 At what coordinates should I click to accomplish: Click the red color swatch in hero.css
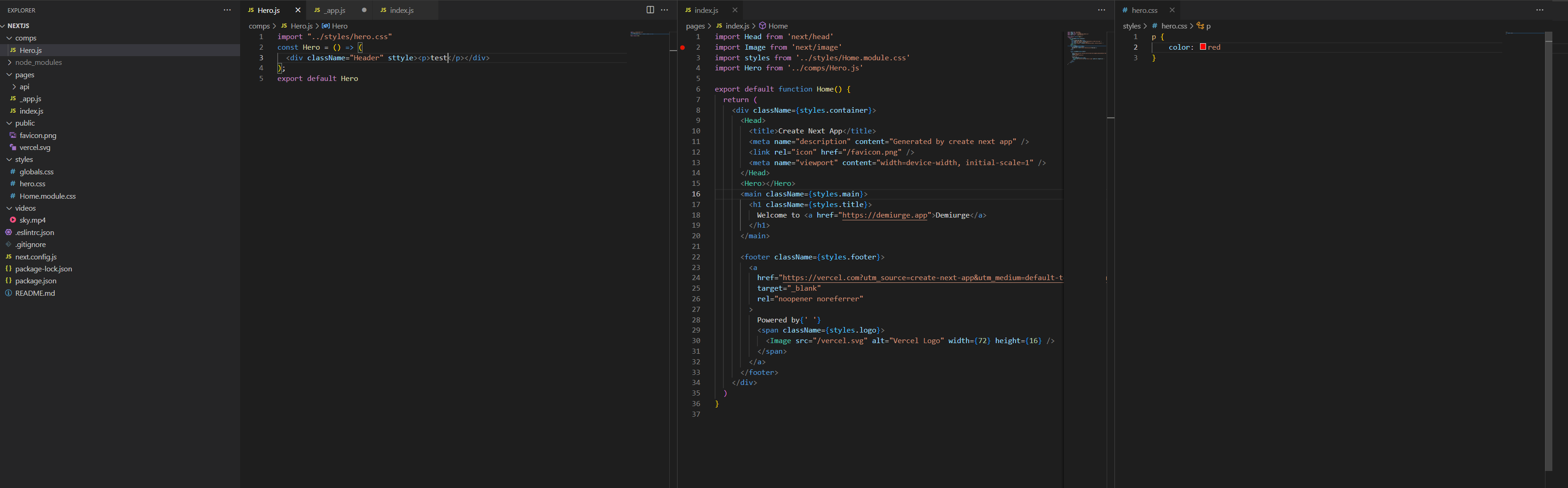point(1203,47)
